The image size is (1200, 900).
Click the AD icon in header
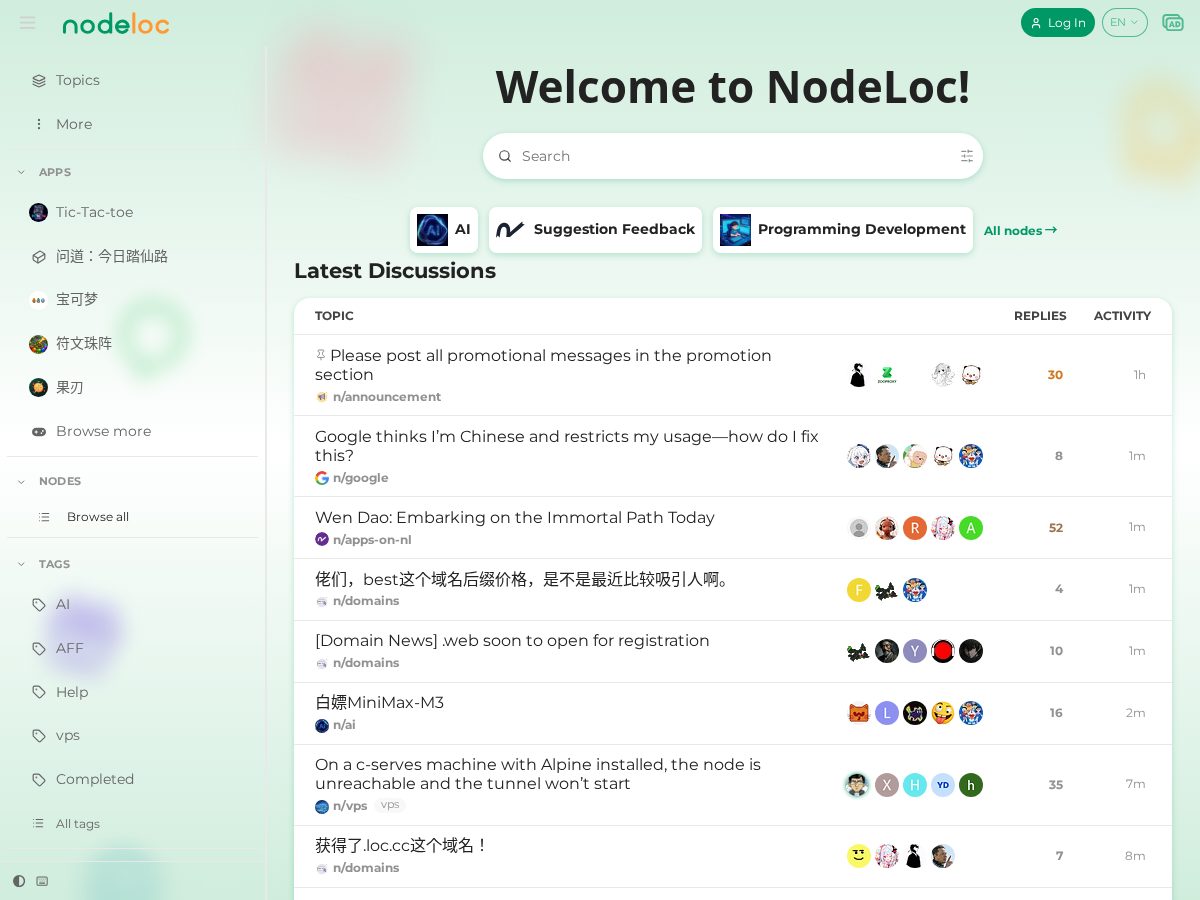[x=1173, y=22]
